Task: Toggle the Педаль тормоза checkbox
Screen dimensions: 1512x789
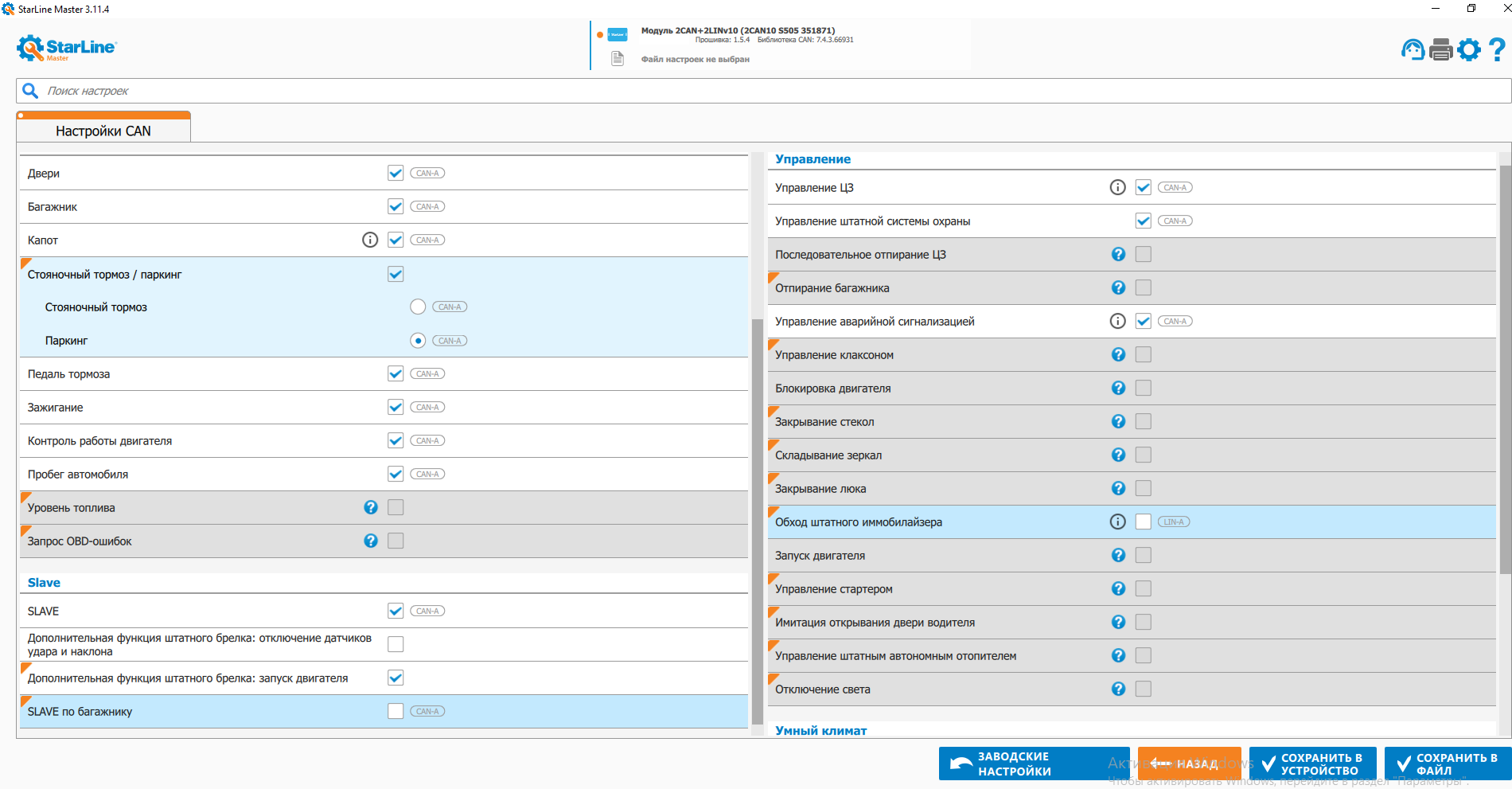Action: click(x=396, y=373)
